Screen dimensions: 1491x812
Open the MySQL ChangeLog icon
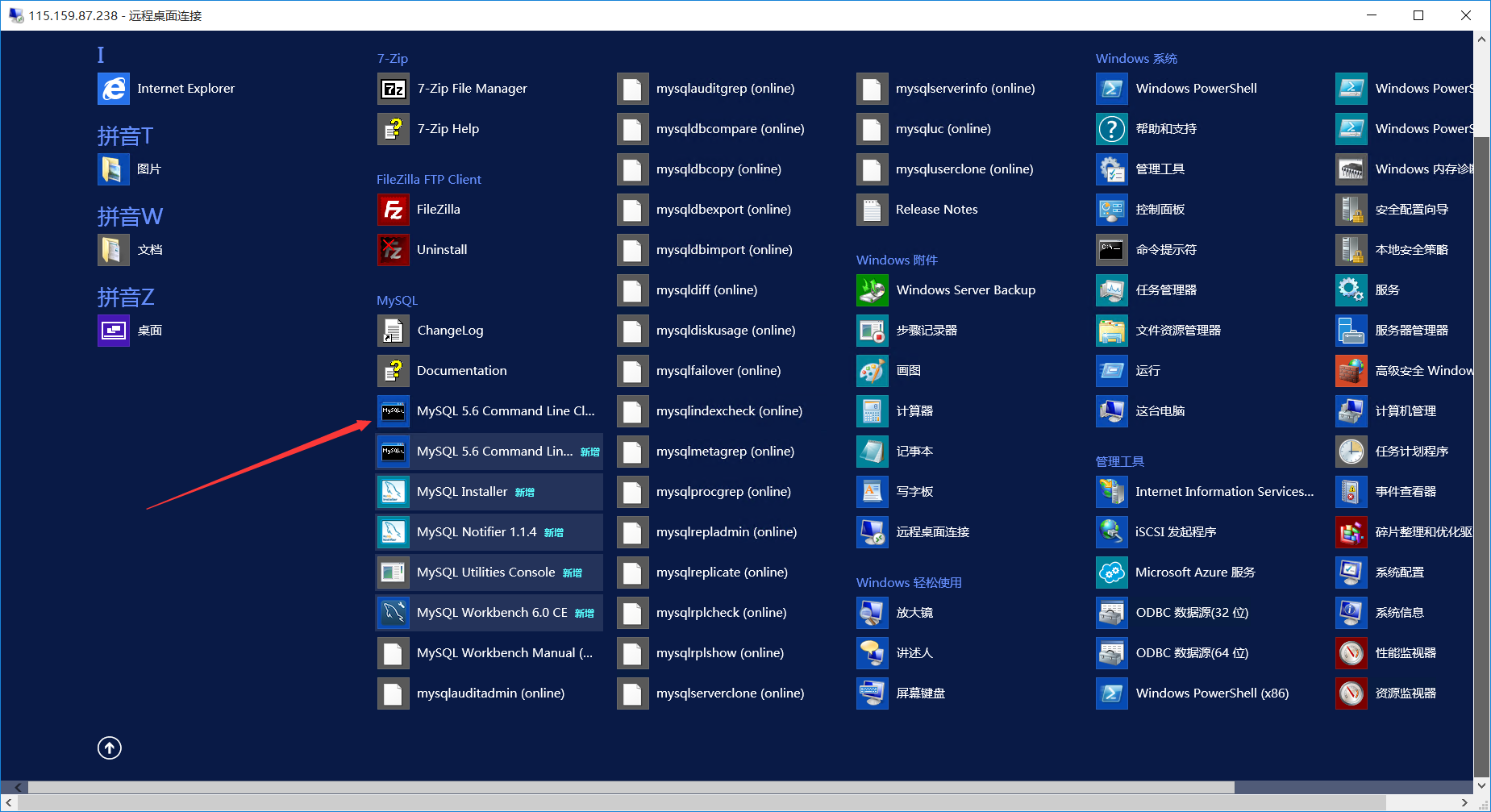394,331
